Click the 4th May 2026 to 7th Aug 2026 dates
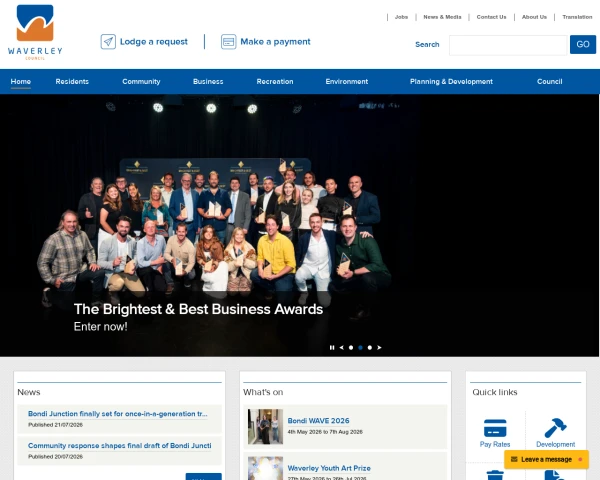This screenshot has height=480, width=600. pyautogui.click(x=325, y=432)
